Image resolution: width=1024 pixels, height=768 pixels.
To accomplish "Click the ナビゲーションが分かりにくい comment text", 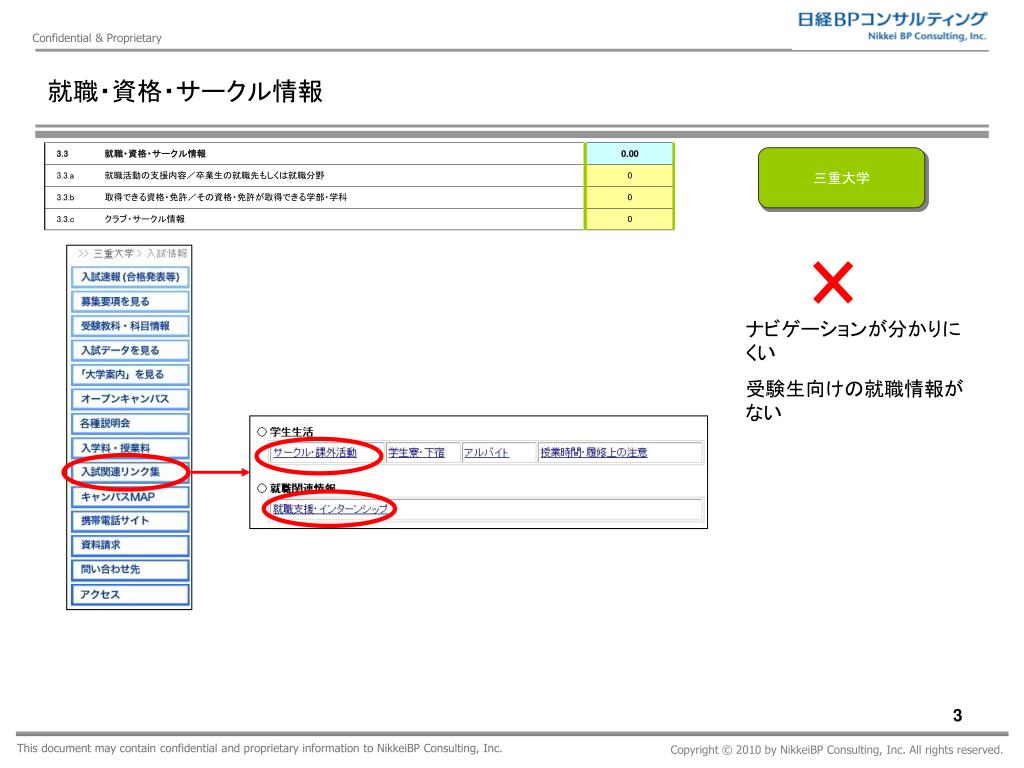I will click(853, 340).
